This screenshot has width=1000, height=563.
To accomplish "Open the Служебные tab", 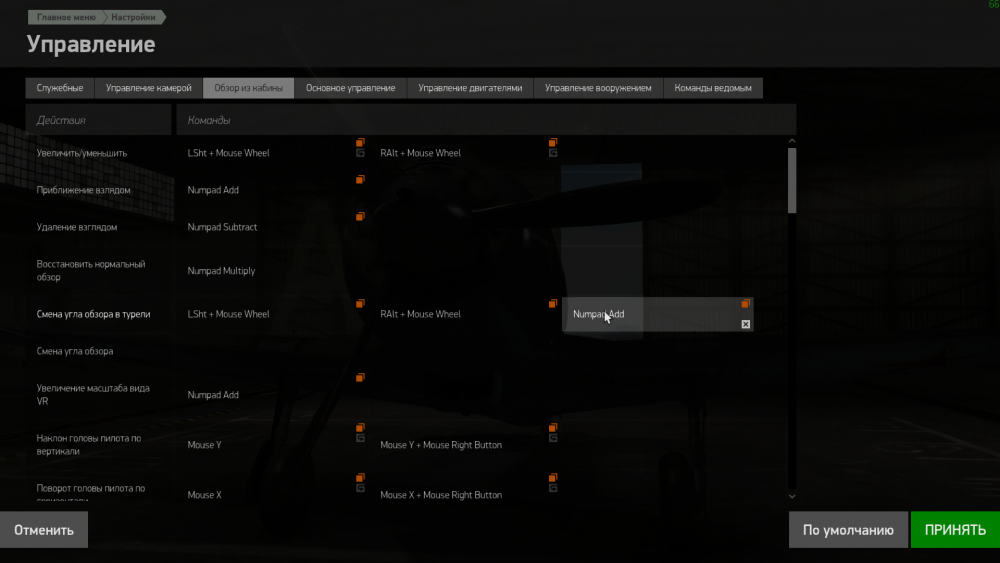I will tap(60, 88).
